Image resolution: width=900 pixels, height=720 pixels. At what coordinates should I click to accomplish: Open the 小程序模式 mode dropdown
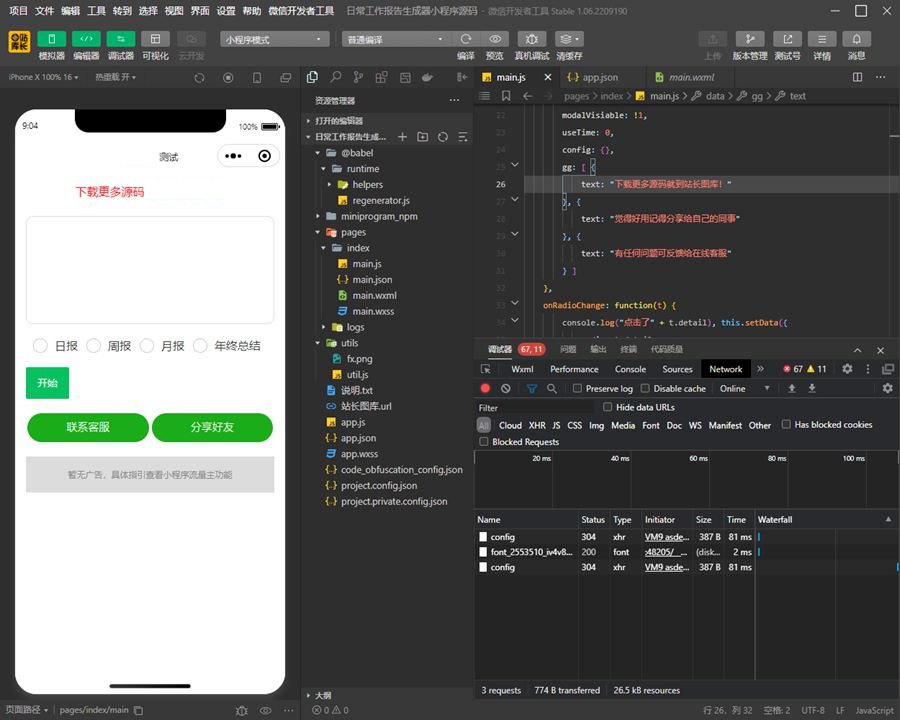tap(275, 39)
